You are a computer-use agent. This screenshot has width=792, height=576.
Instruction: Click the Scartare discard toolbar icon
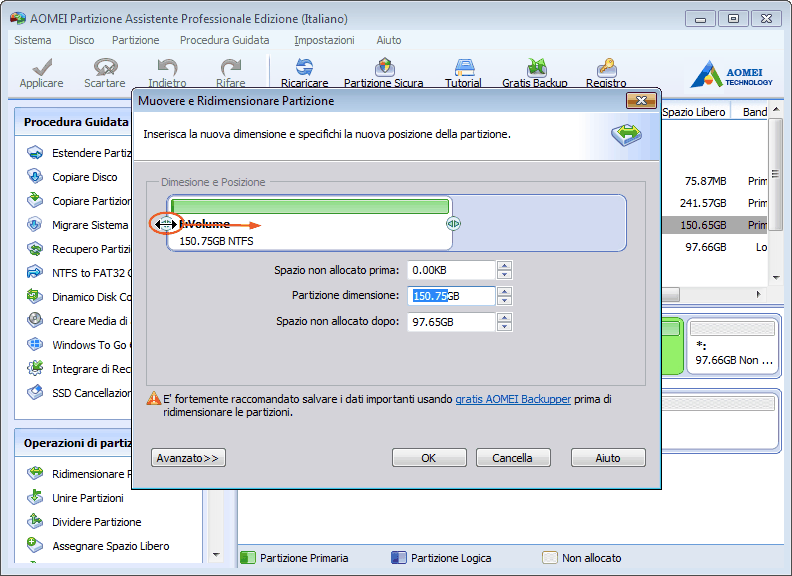[x=105, y=67]
